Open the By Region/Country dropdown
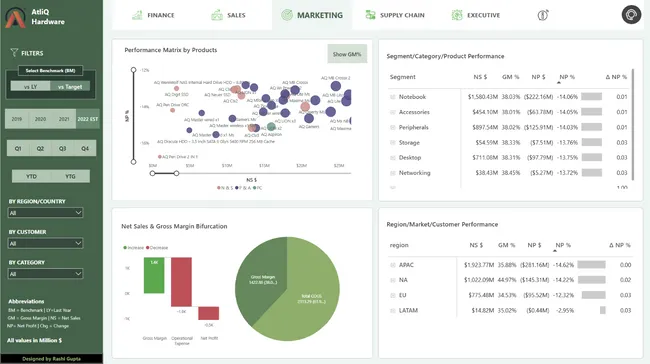The width and height of the screenshot is (650, 364). [x=45, y=213]
